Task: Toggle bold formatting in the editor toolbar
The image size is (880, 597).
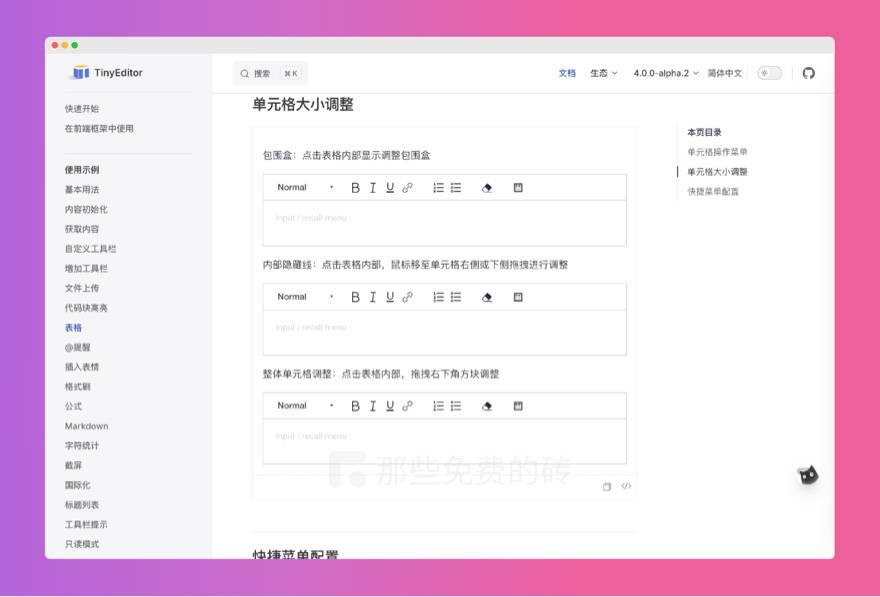Action: [354, 187]
